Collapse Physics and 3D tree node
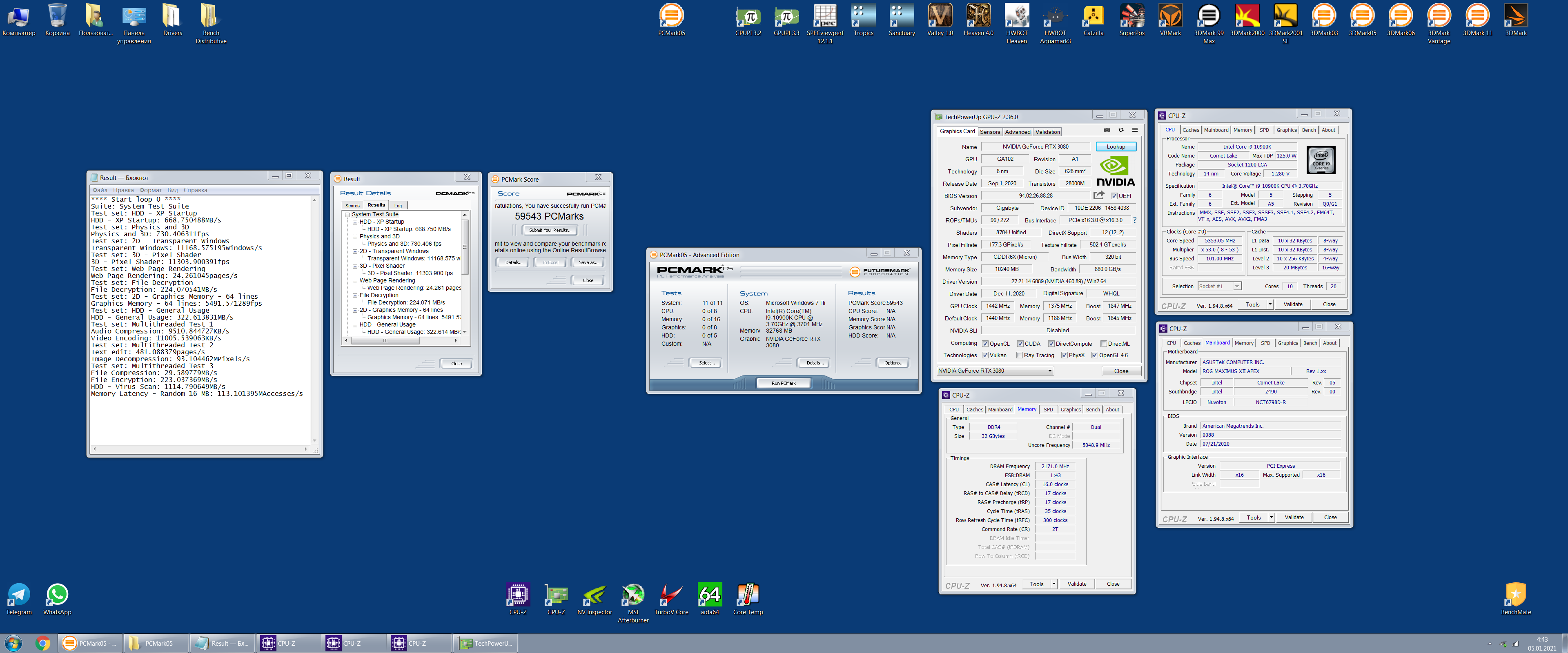 coord(355,236)
